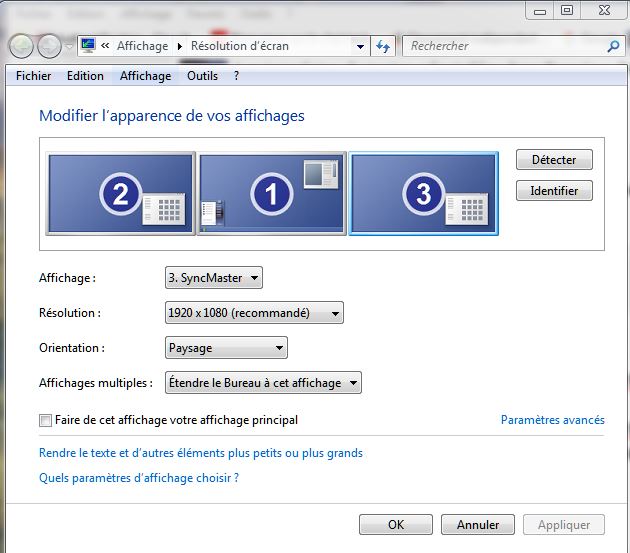Image resolution: width=630 pixels, height=553 pixels.
Task: Open the Edition menu
Action: (x=85, y=76)
